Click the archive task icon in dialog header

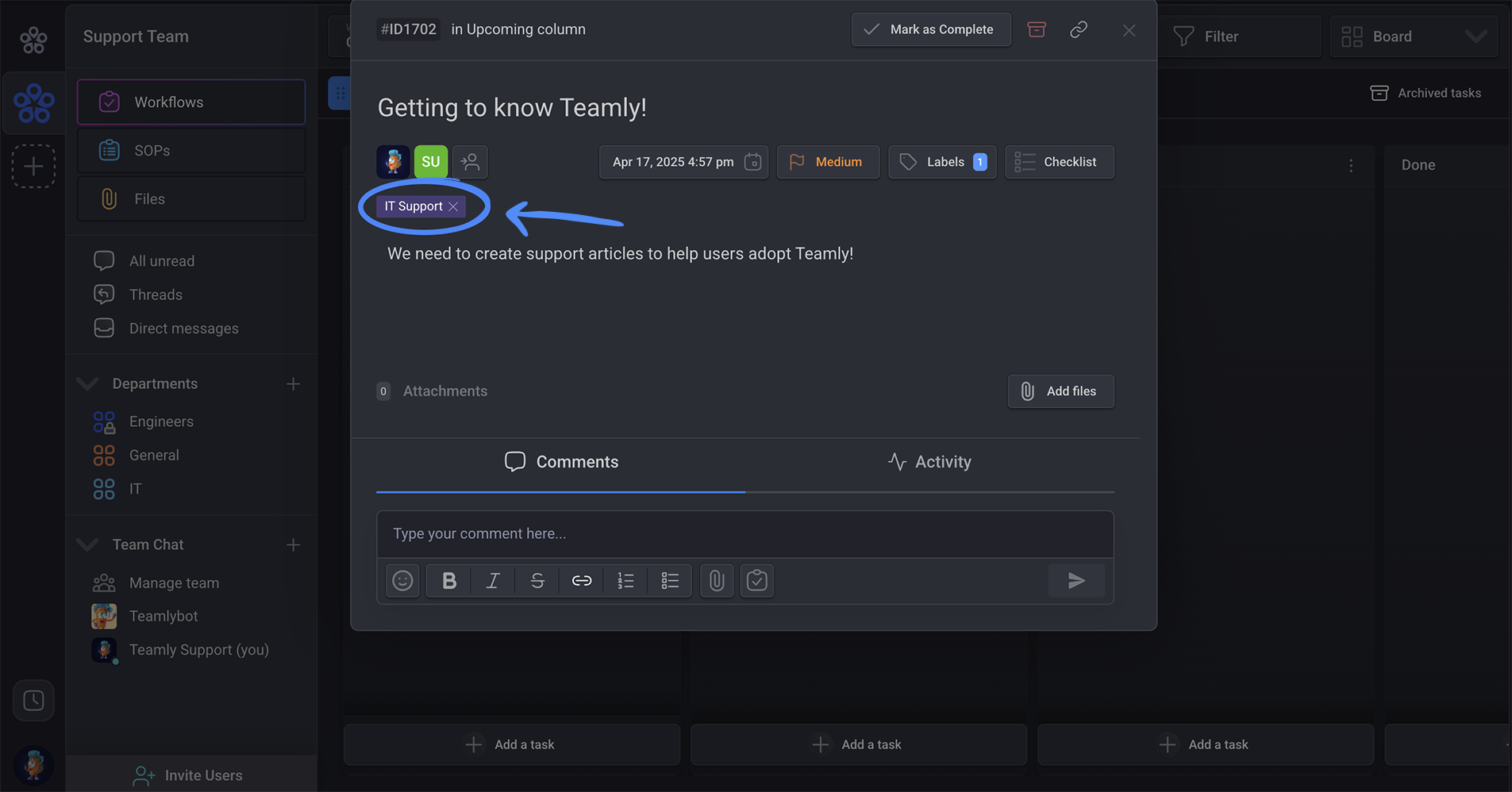coord(1037,29)
